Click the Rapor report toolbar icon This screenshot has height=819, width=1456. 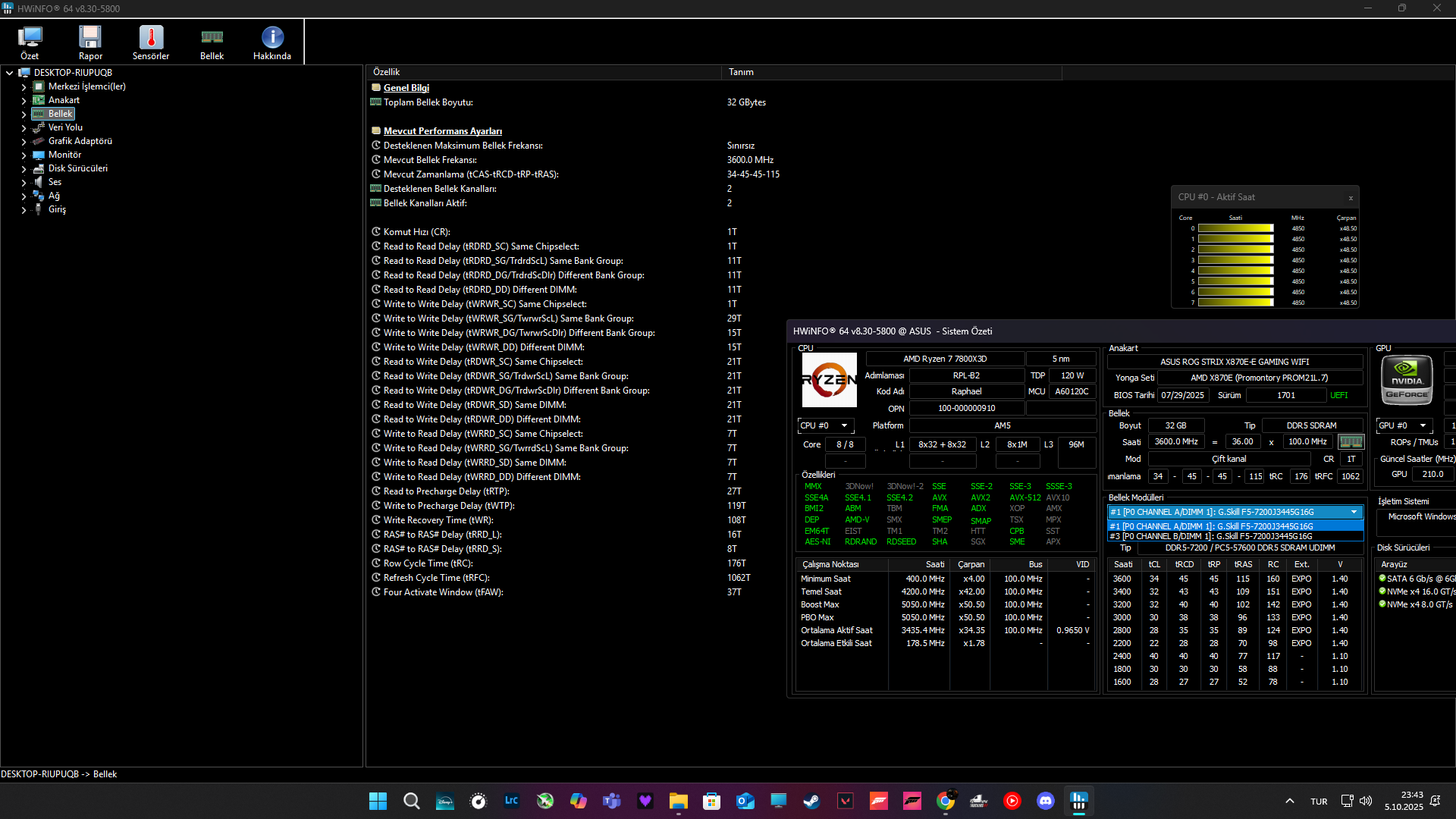tap(90, 42)
